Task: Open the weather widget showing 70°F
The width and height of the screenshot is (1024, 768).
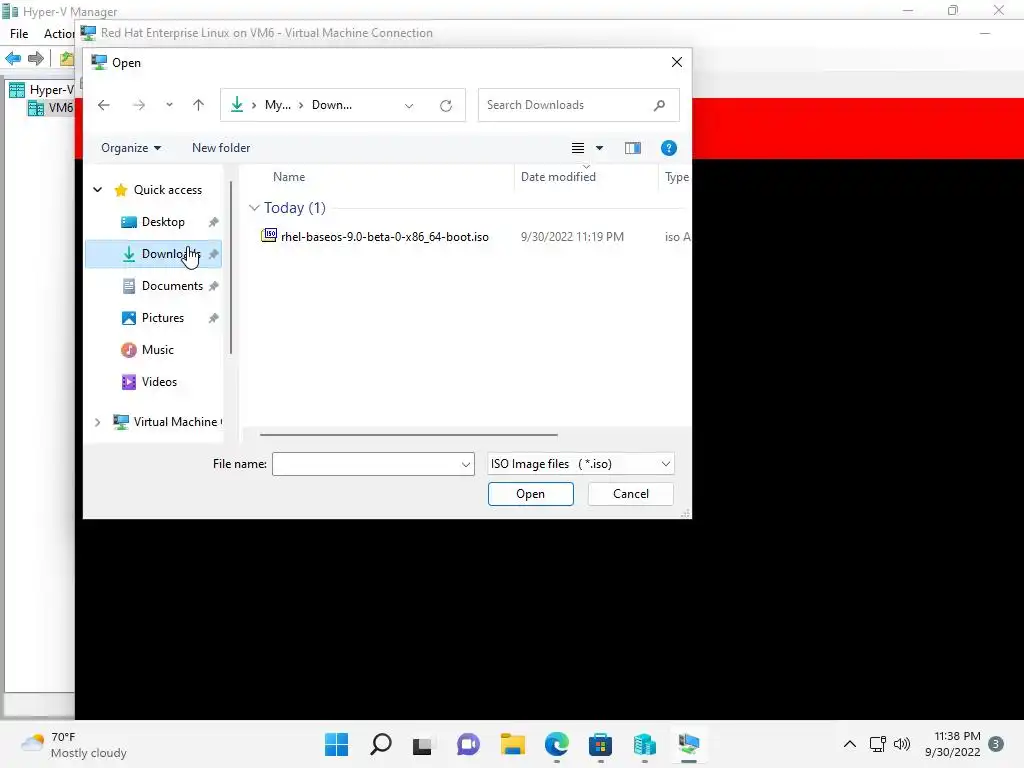Action: tap(73, 744)
